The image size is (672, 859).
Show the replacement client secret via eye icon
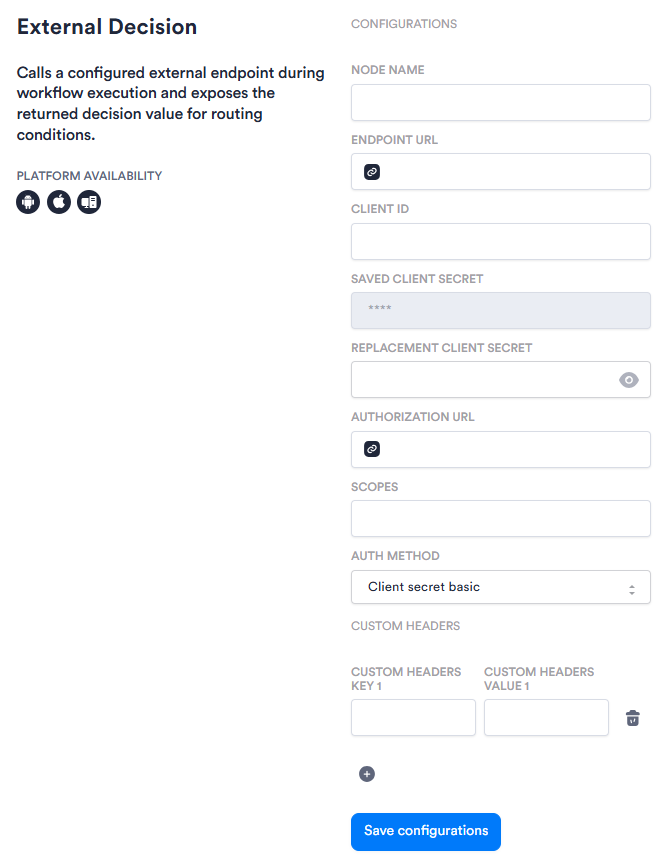click(x=629, y=380)
